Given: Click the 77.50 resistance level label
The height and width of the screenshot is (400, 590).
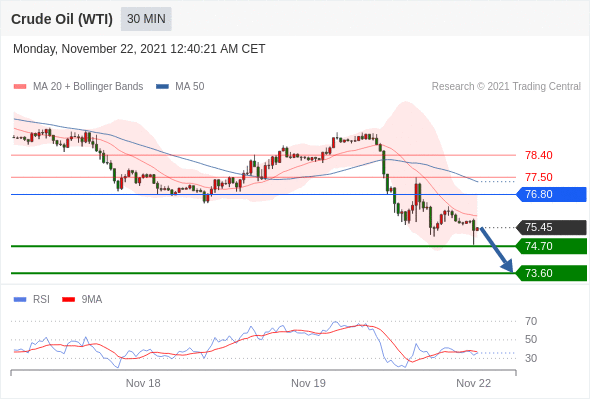Looking at the screenshot, I should tap(539, 177).
